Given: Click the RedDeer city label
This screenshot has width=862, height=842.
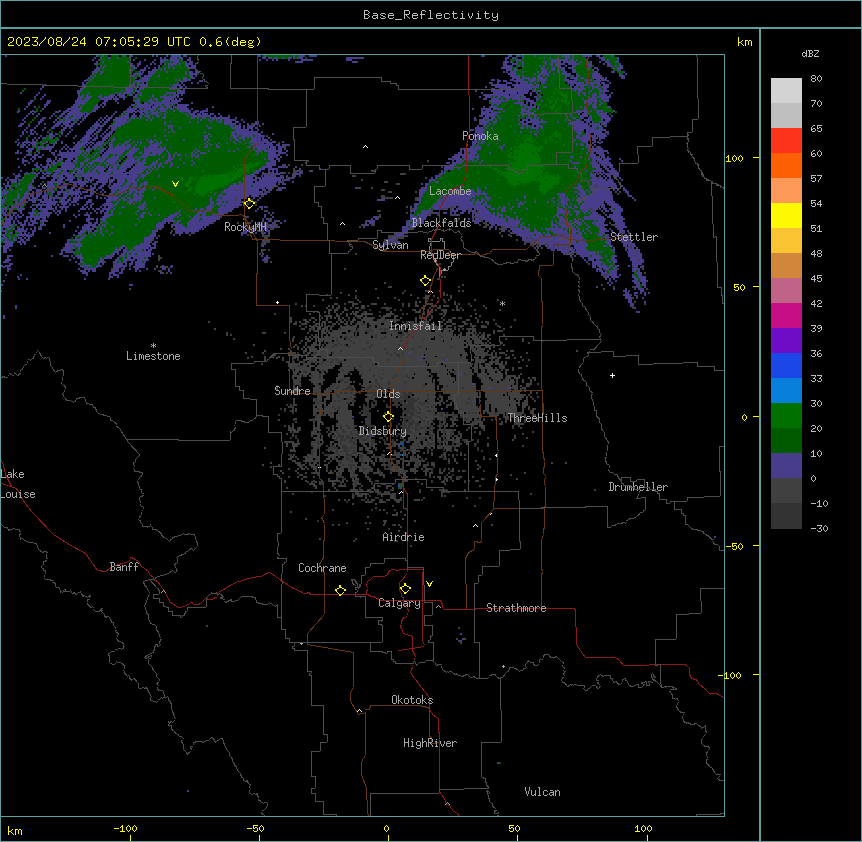Looking at the screenshot, I should click(x=440, y=255).
